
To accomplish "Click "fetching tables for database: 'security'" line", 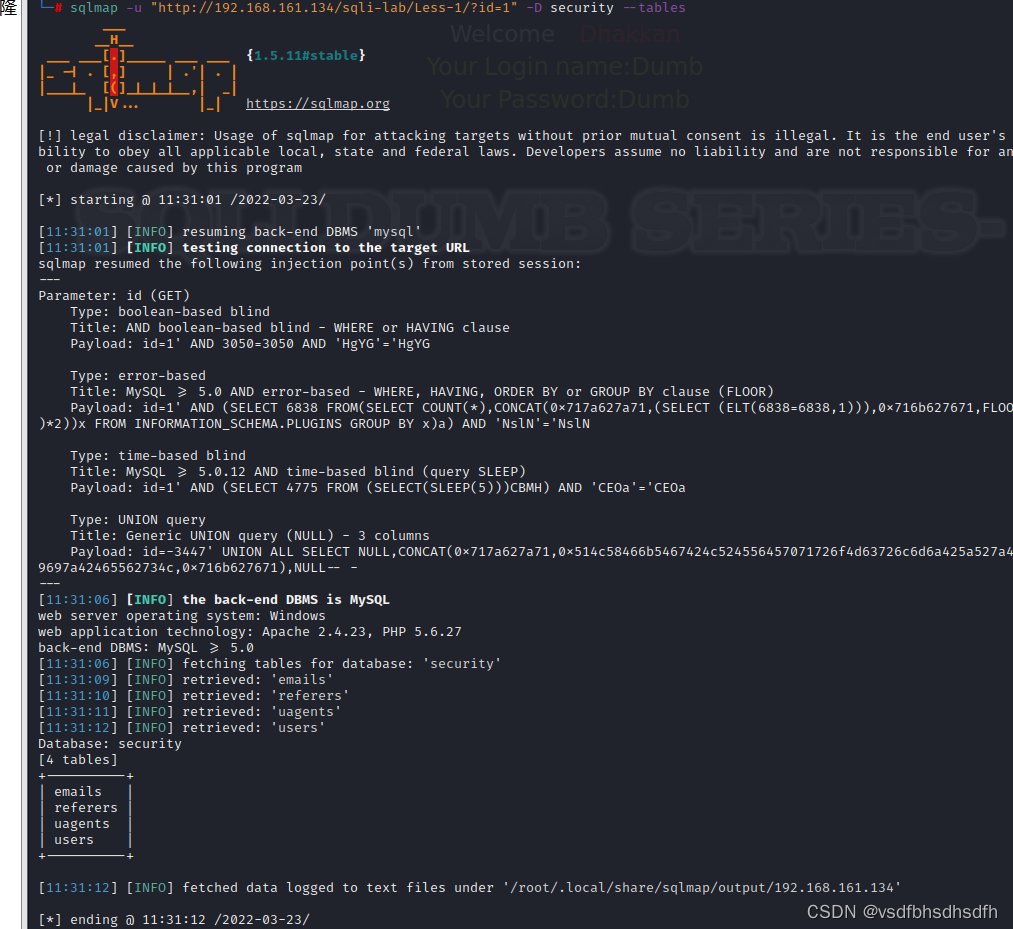I will click(269, 664).
